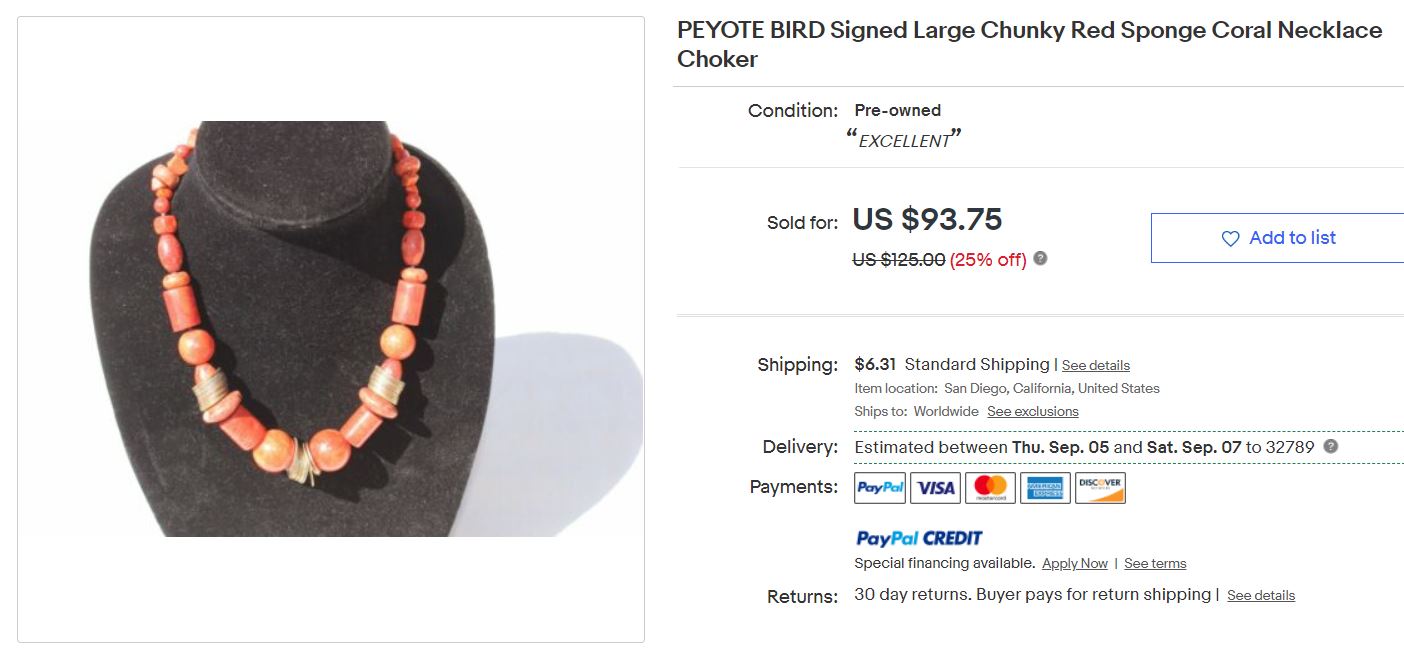Click the help icon next to 25% off
Viewport: 1404px width, 660px height.
point(1040,259)
